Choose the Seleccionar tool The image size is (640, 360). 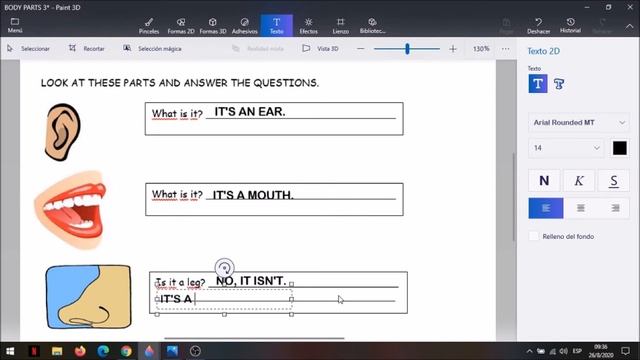pyautogui.click(x=29, y=49)
